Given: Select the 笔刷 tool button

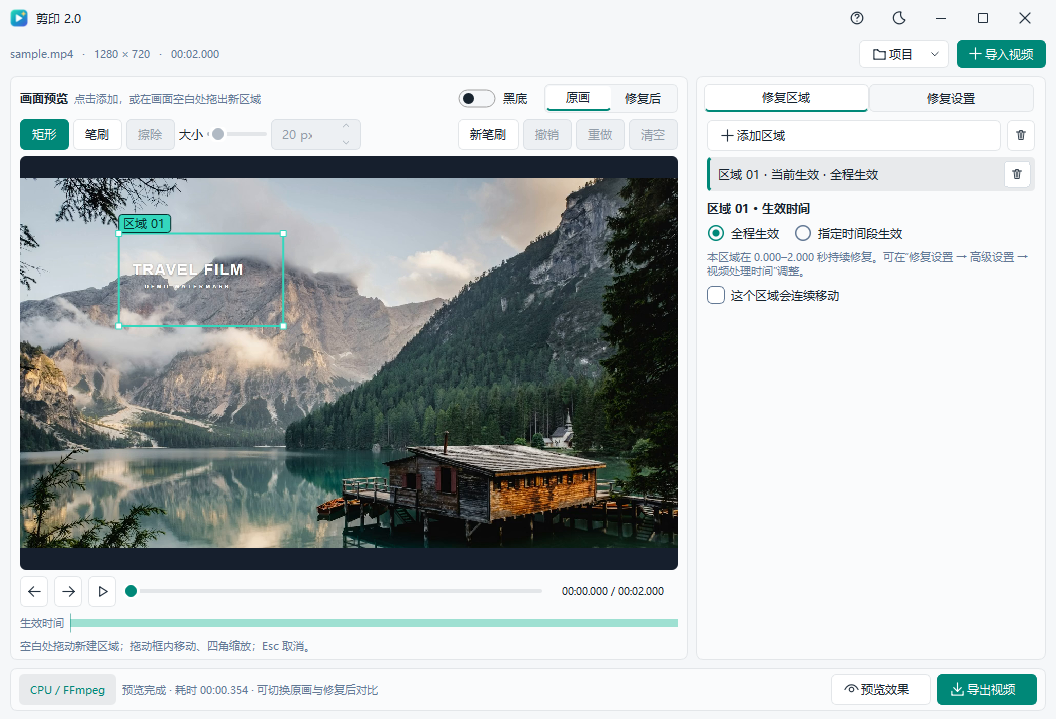Looking at the screenshot, I should pyautogui.click(x=97, y=135).
